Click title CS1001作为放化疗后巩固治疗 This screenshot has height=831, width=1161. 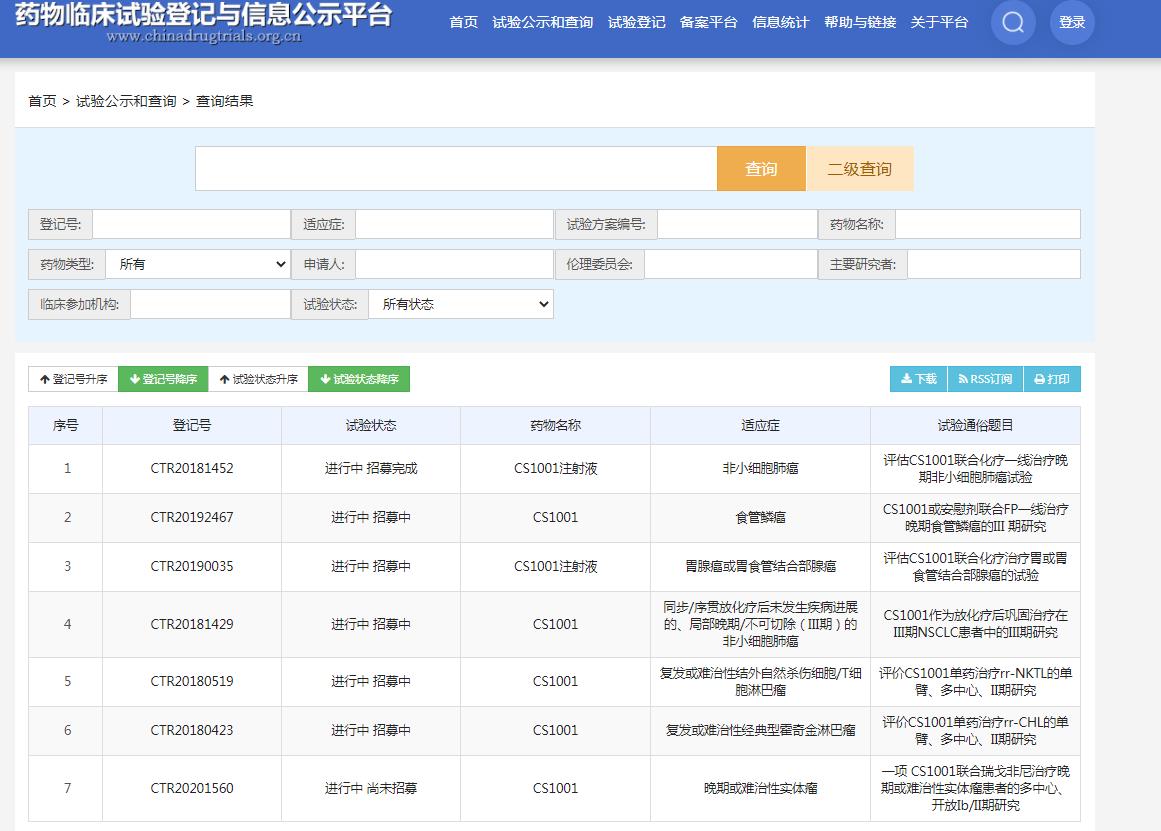click(x=975, y=624)
